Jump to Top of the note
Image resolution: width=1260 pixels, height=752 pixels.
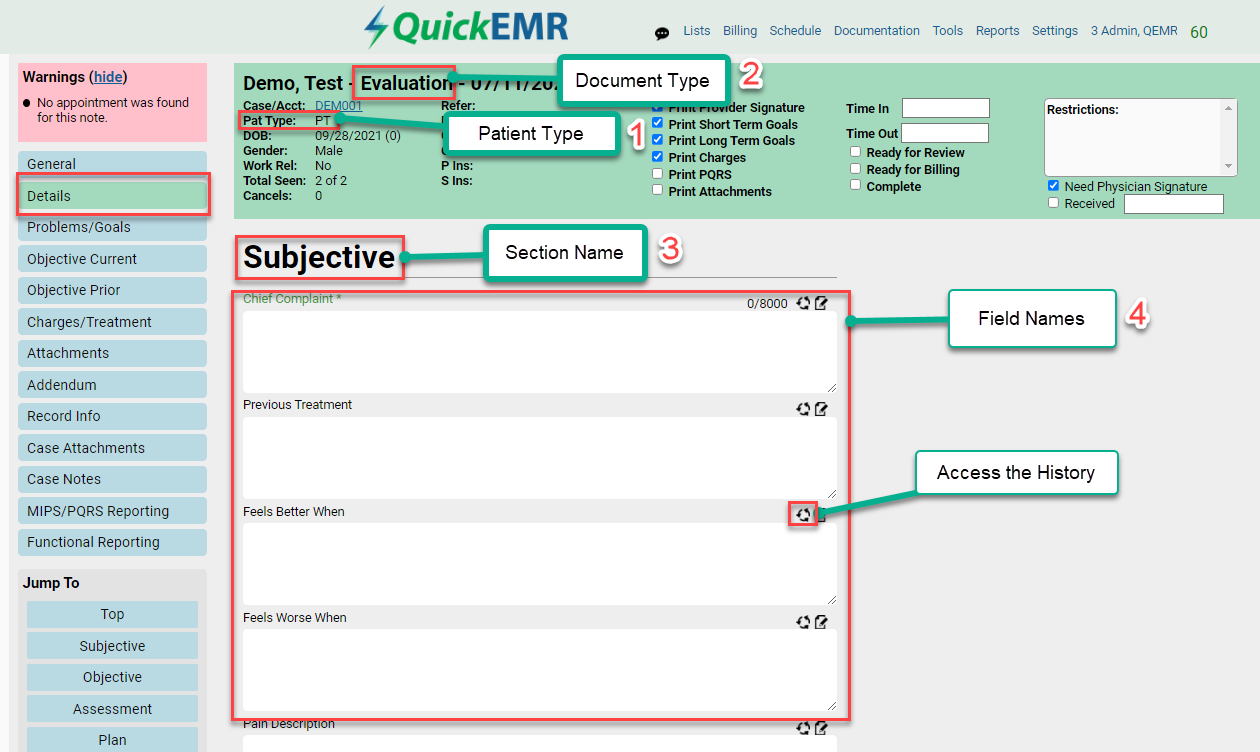(x=112, y=614)
